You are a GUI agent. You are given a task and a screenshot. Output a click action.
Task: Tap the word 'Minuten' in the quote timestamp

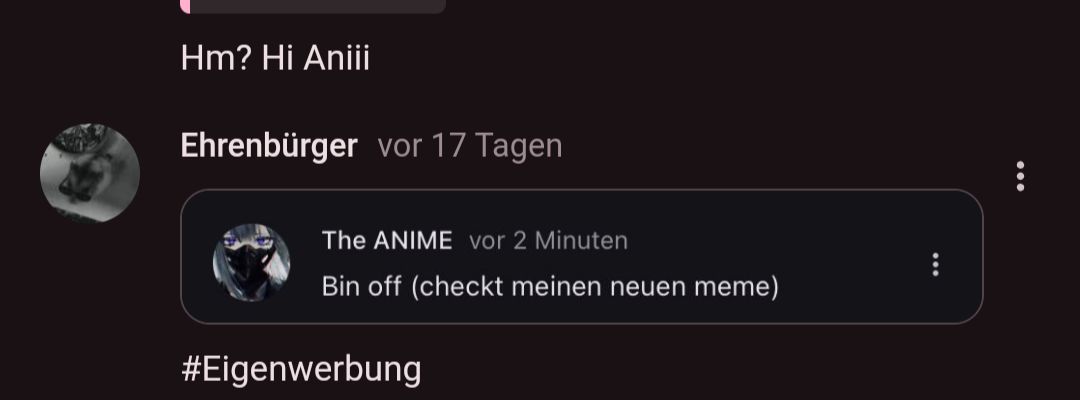point(581,240)
